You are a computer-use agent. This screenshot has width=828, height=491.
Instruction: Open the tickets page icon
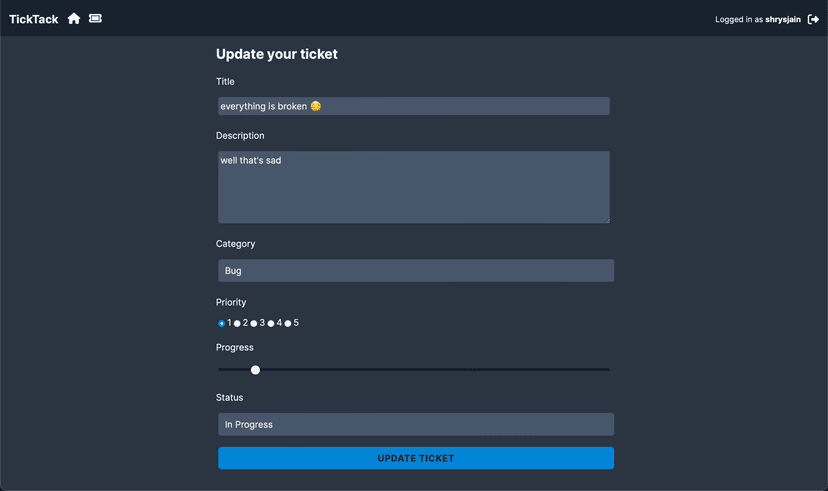(95, 18)
